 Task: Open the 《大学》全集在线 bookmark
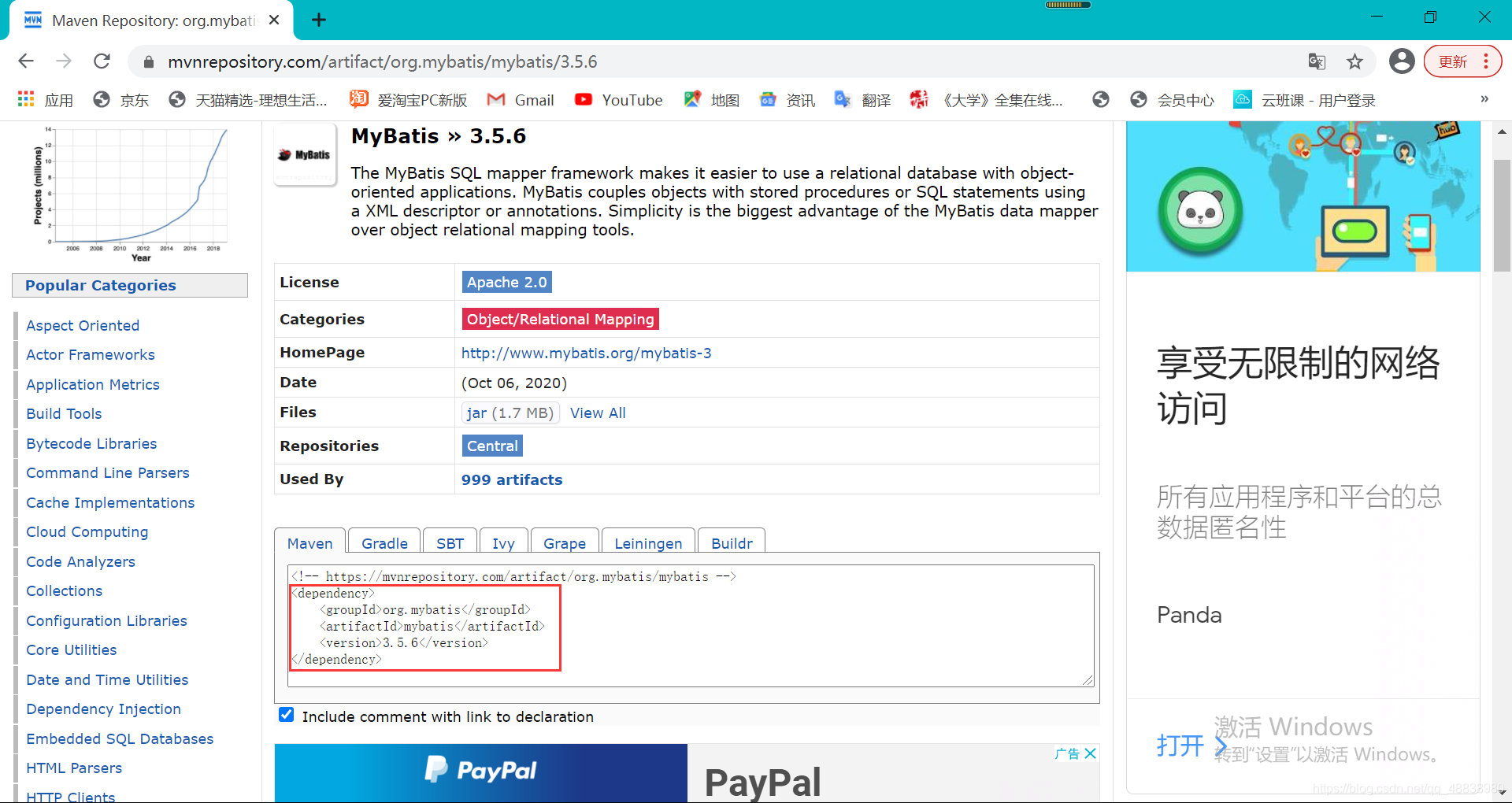click(987, 100)
